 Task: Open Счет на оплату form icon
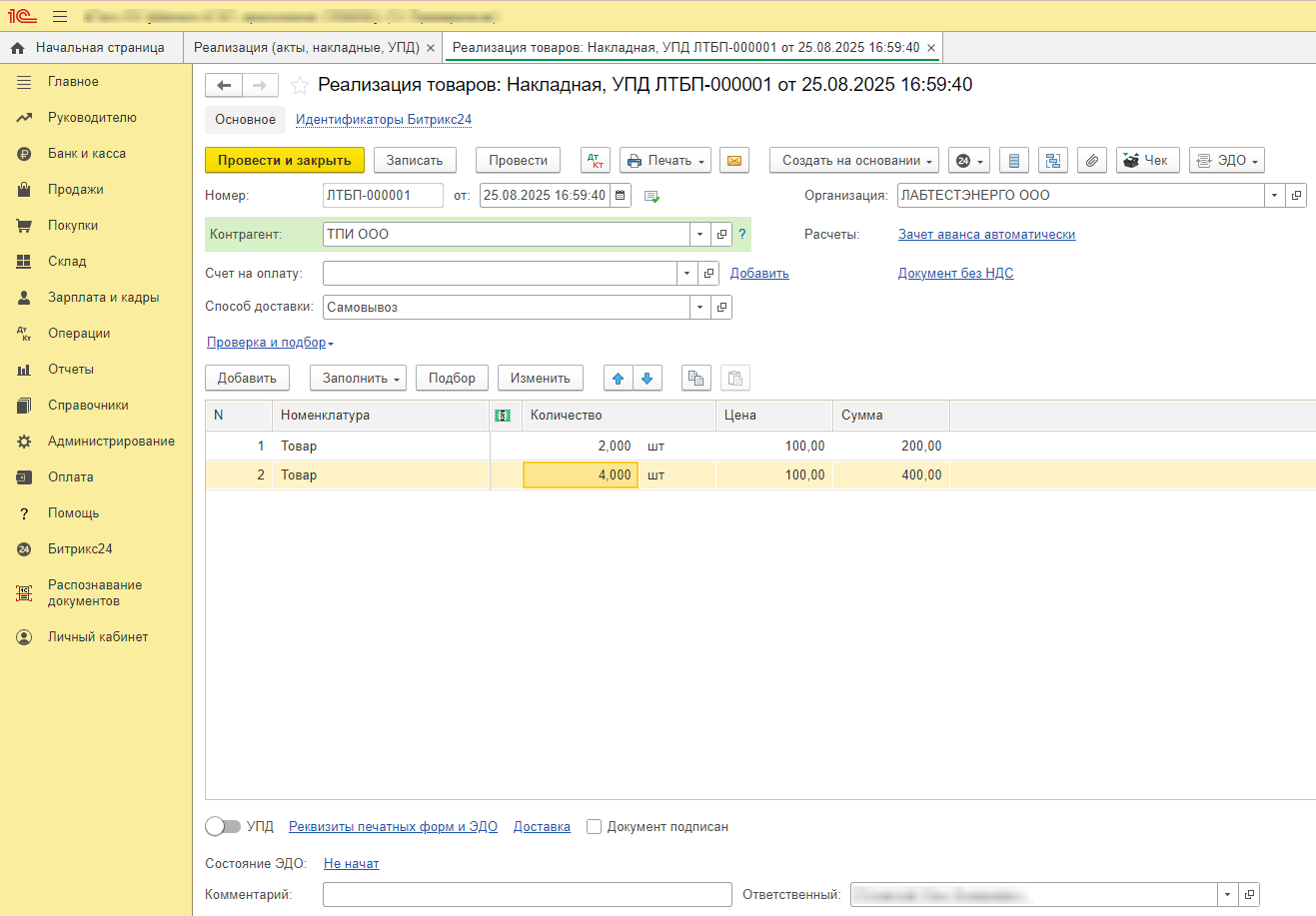tap(708, 274)
